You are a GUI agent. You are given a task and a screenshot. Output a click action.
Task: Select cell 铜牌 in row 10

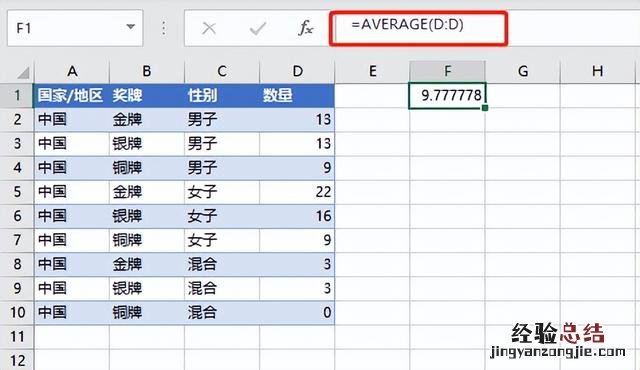click(x=147, y=312)
